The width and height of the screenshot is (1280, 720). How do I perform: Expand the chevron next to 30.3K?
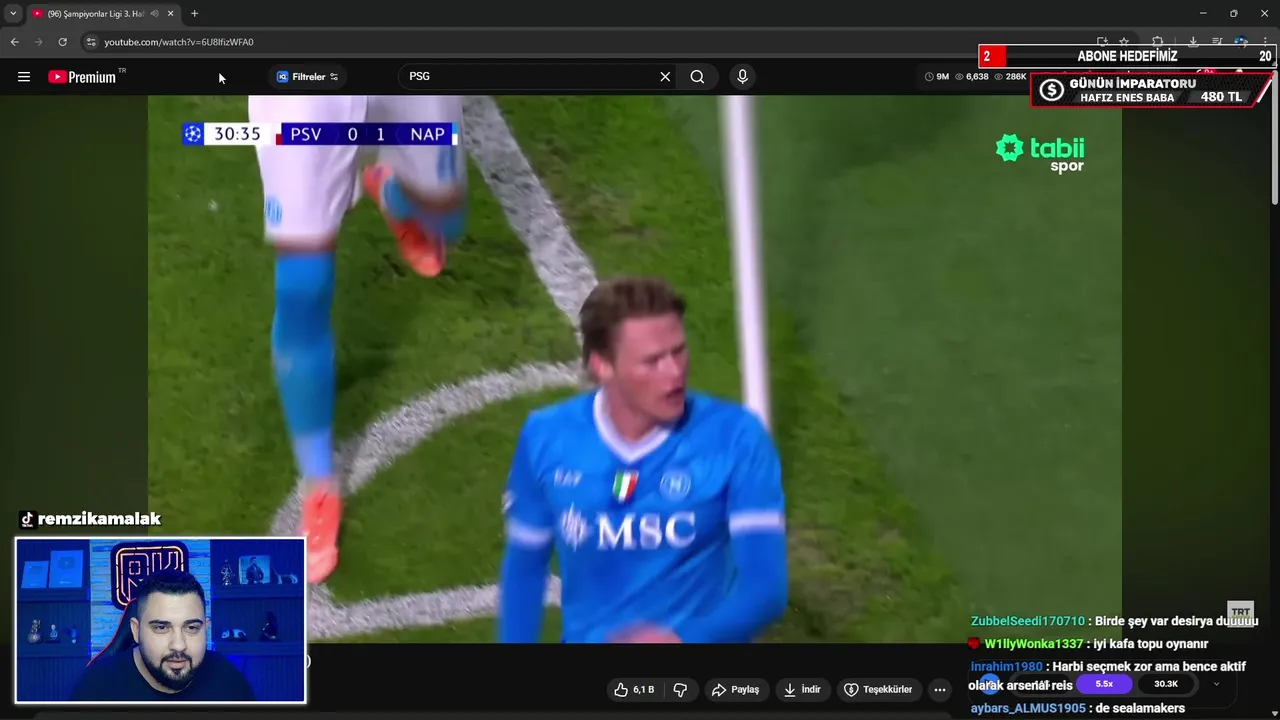coord(1216,684)
